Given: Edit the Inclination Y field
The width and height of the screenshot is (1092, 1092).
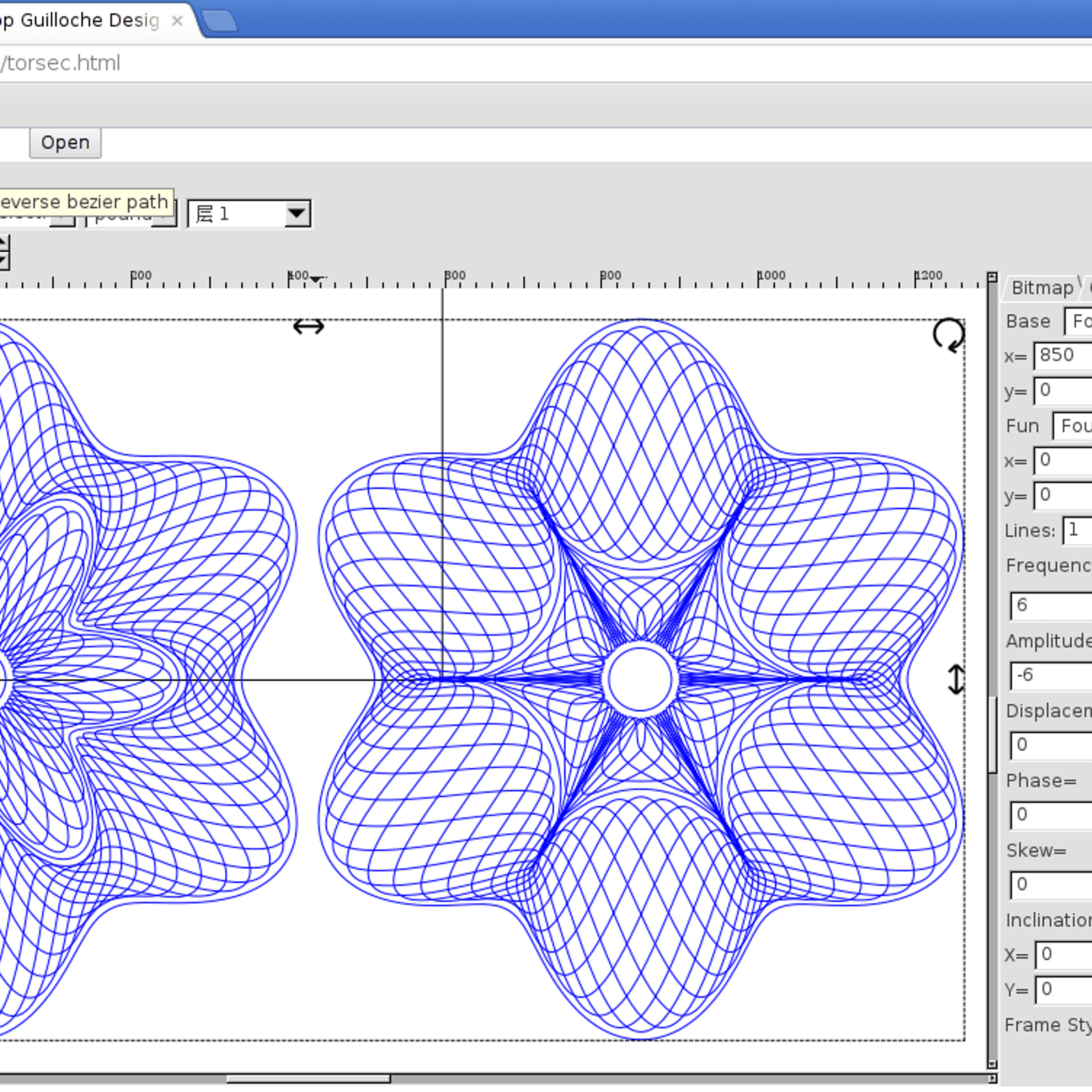Looking at the screenshot, I should [x=1063, y=990].
